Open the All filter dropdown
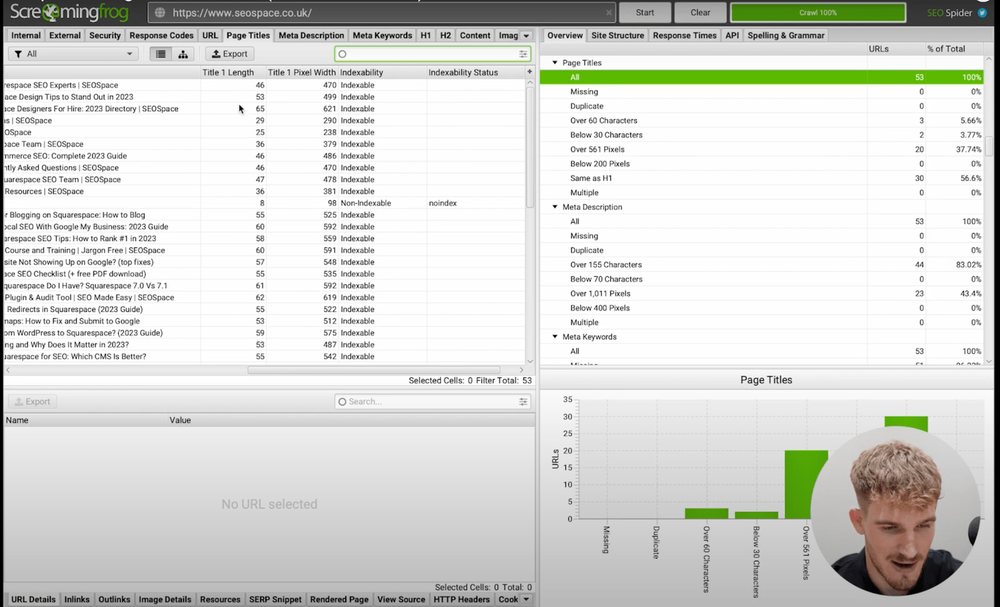 click(x=73, y=54)
